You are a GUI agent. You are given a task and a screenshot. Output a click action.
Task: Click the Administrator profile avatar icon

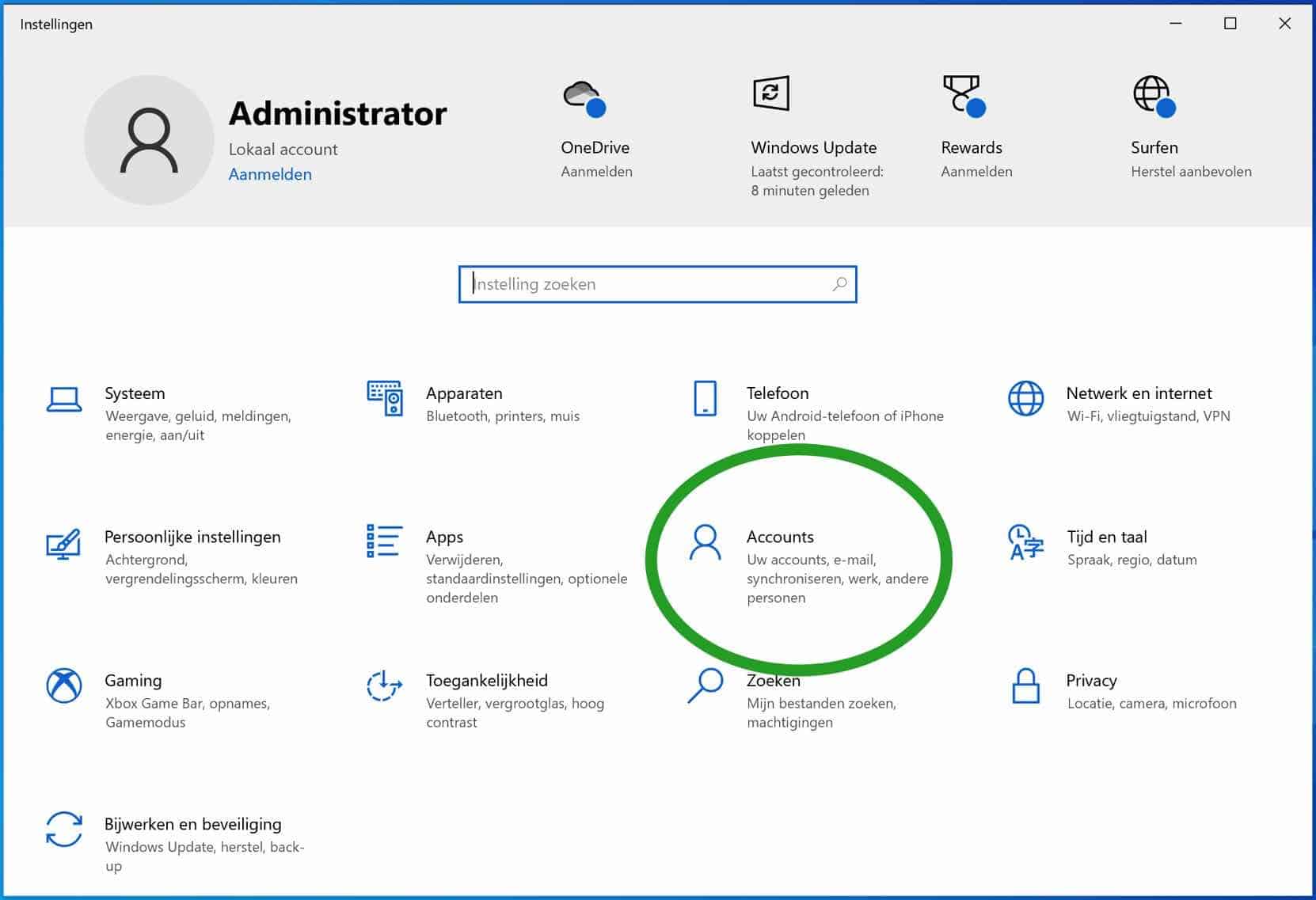pos(149,140)
